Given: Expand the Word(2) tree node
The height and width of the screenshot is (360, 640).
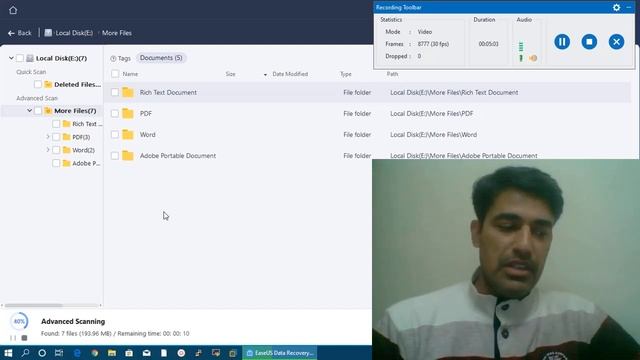Looking at the screenshot, I should [x=47, y=150].
